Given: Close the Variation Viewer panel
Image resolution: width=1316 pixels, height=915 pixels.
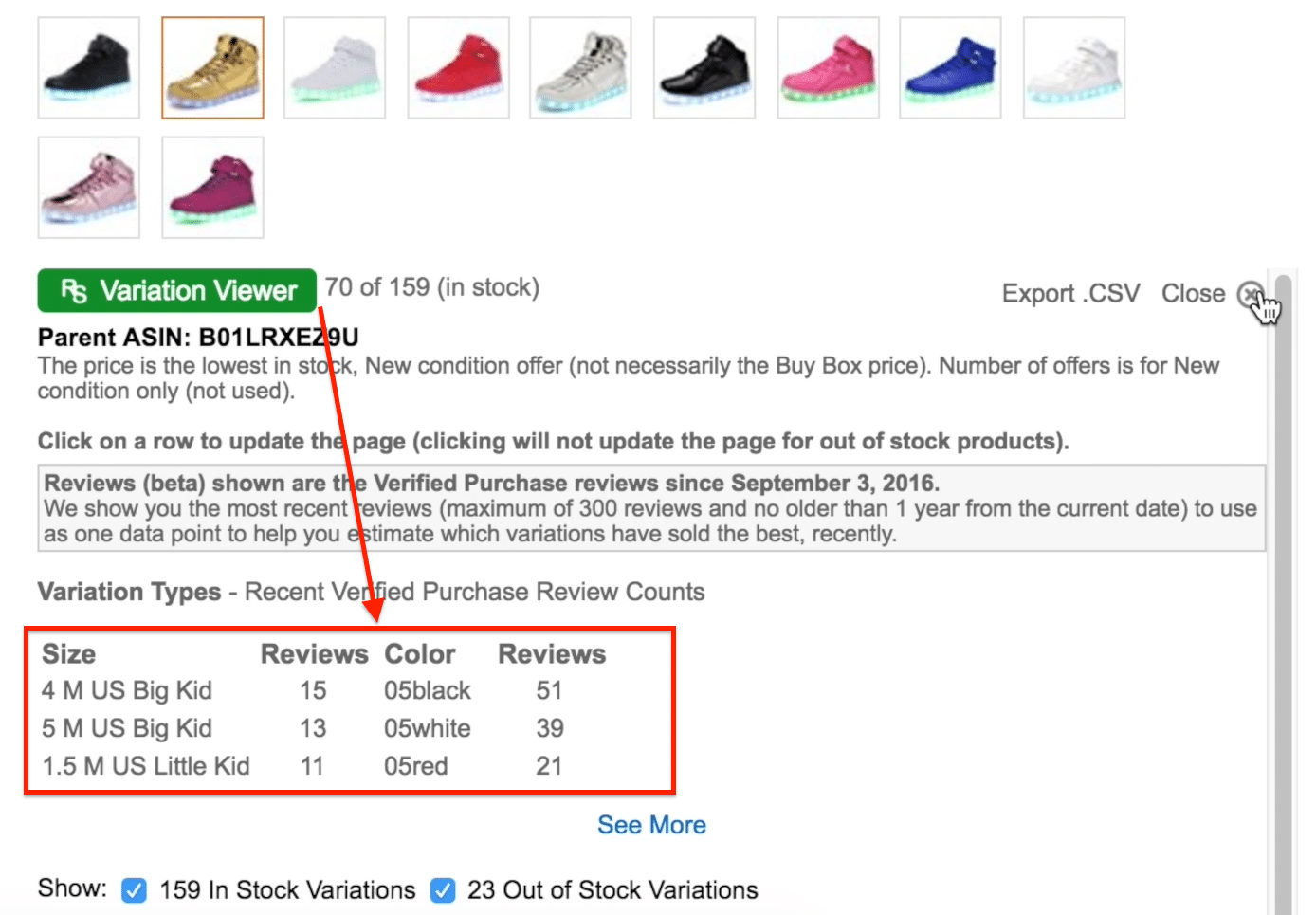Looking at the screenshot, I should (1193, 294).
